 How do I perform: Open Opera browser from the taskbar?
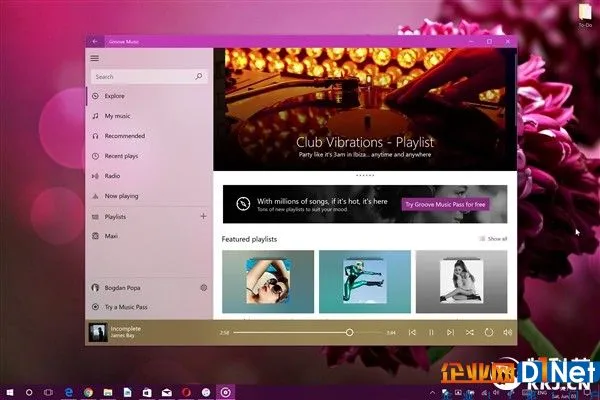pos(186,392)
